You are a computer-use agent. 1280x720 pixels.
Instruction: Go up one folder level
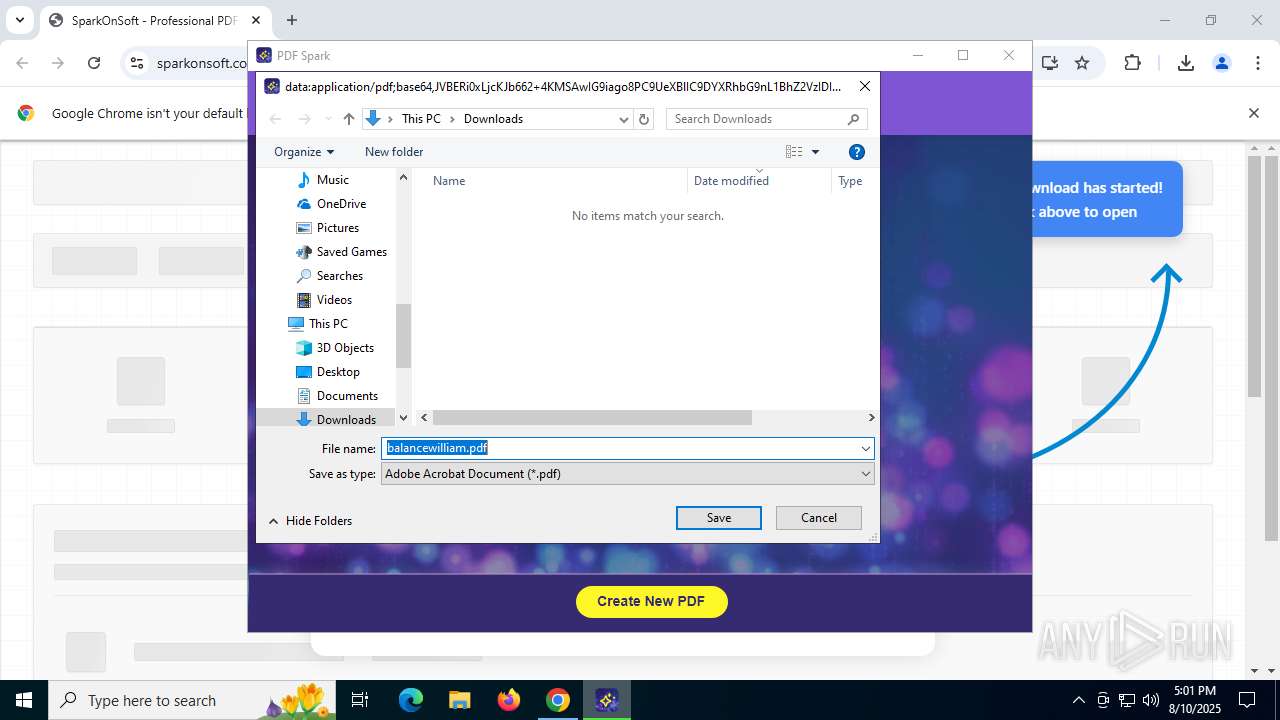[348, 119]
